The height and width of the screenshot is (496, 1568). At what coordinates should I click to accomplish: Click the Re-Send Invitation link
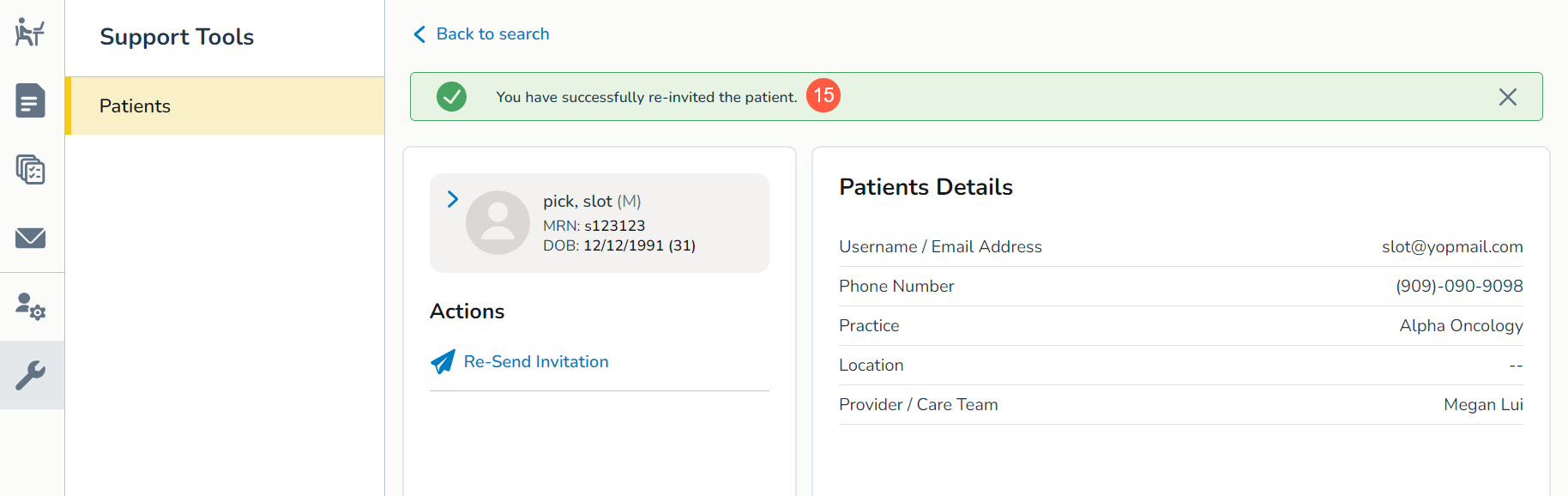[x=536, y=362]
